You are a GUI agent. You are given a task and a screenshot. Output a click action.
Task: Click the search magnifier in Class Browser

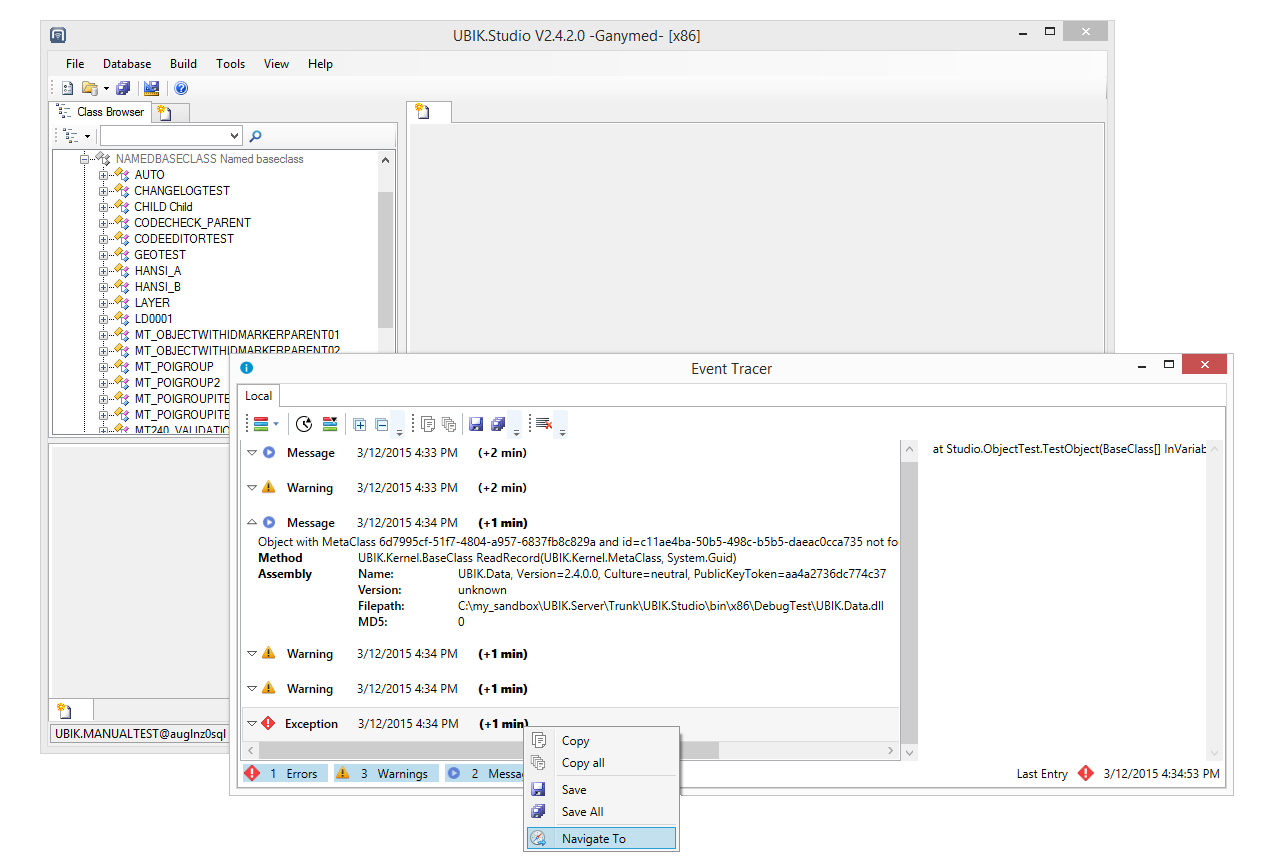click(255, 136)
